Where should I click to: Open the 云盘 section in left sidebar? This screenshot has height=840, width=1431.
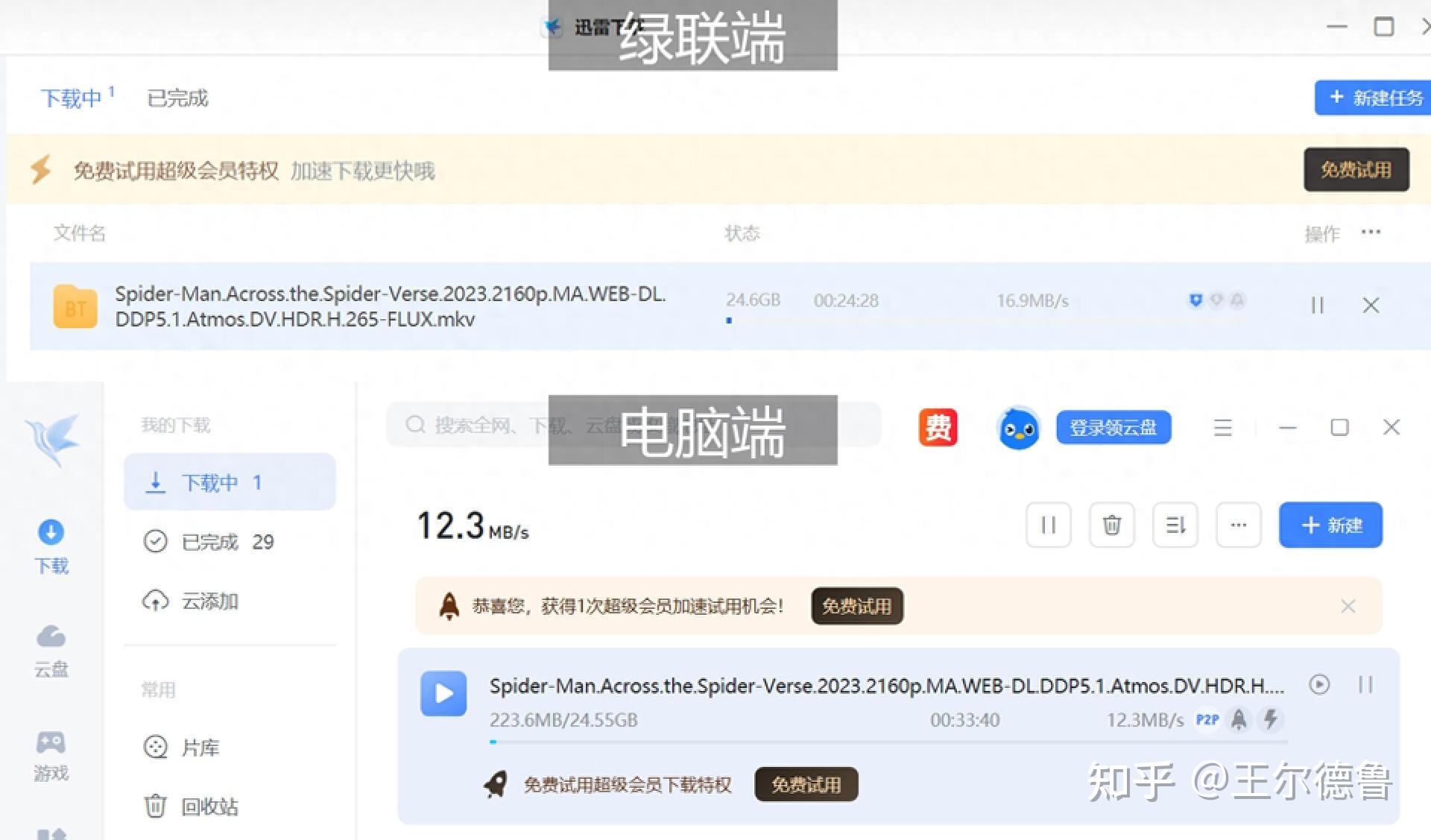[x=51, y=651]
